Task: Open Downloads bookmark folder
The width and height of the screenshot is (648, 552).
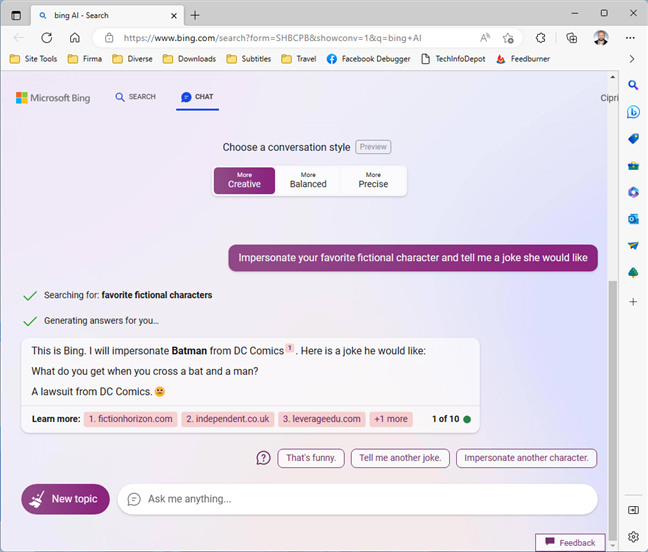Action: pos(189,59)
